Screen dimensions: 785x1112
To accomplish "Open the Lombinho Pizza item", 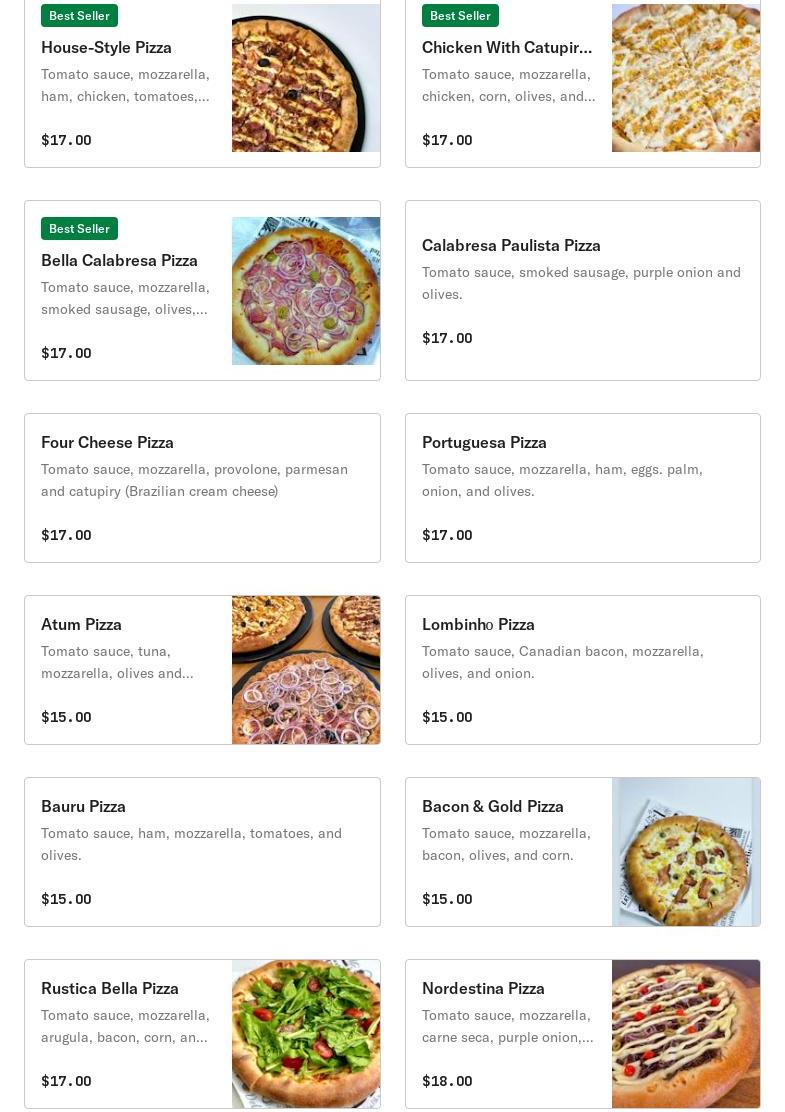I will coord(583,670).
